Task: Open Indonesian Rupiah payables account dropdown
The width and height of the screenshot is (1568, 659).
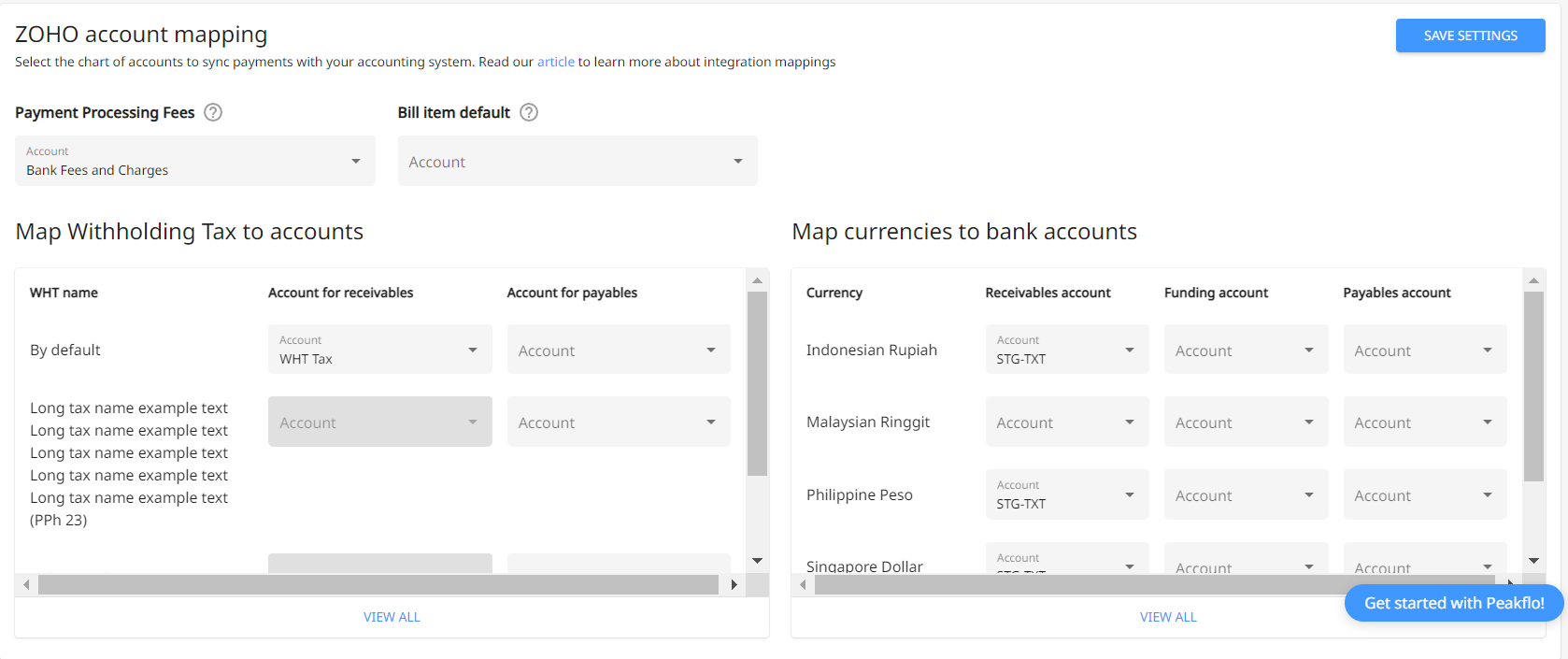Action: [1425, 350]
